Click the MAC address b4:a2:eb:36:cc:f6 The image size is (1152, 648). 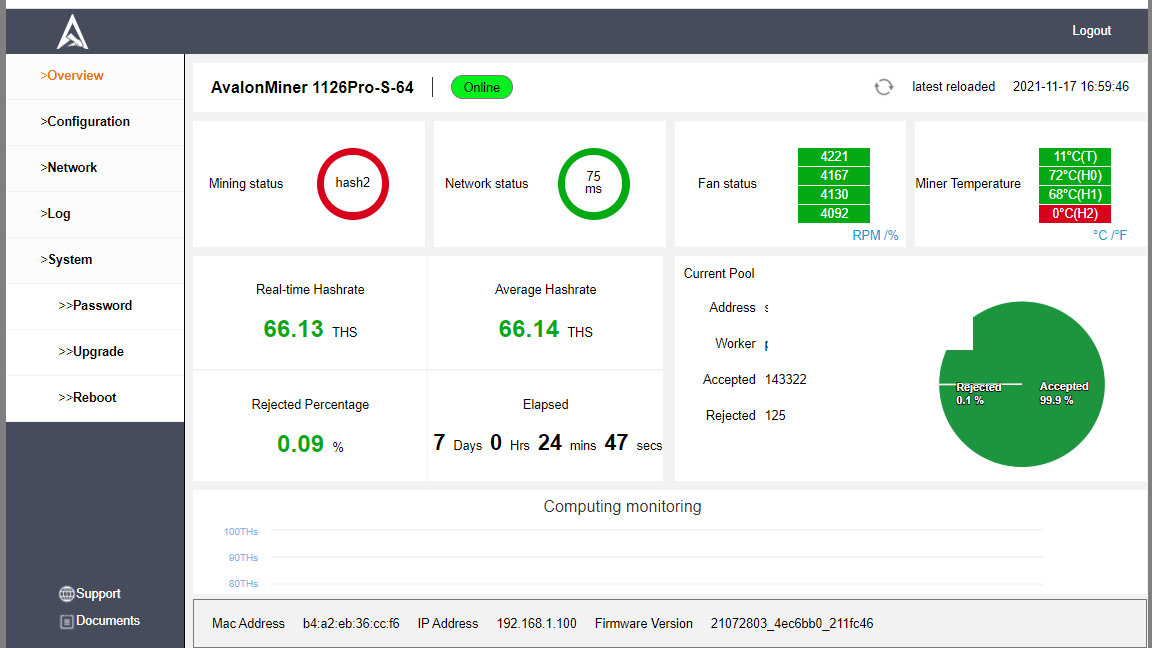(351, 624)
